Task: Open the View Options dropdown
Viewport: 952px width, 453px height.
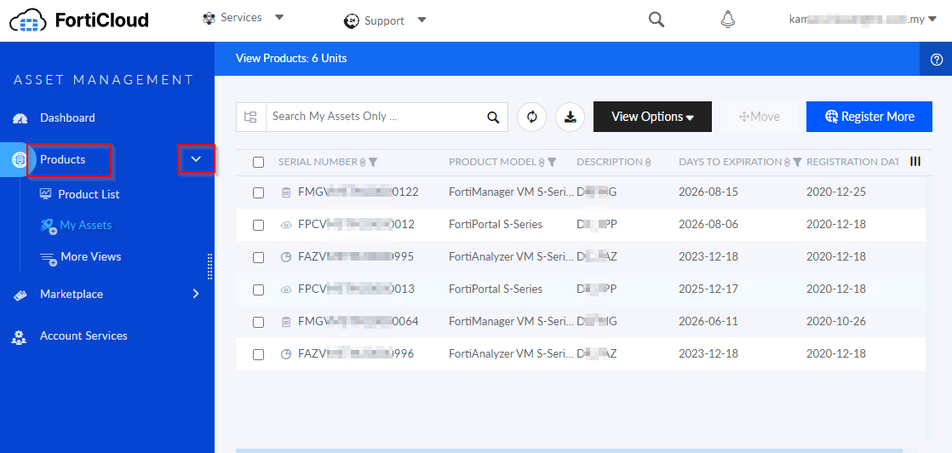Action: click(652, 117)
